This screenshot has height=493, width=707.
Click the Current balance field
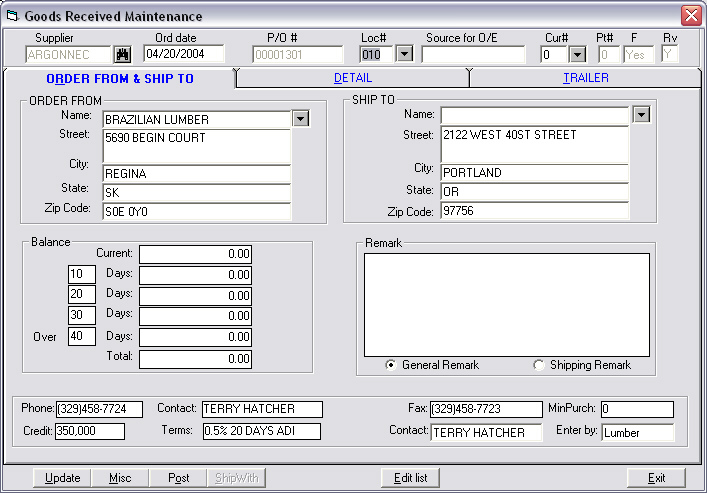(x=195, y=254)
